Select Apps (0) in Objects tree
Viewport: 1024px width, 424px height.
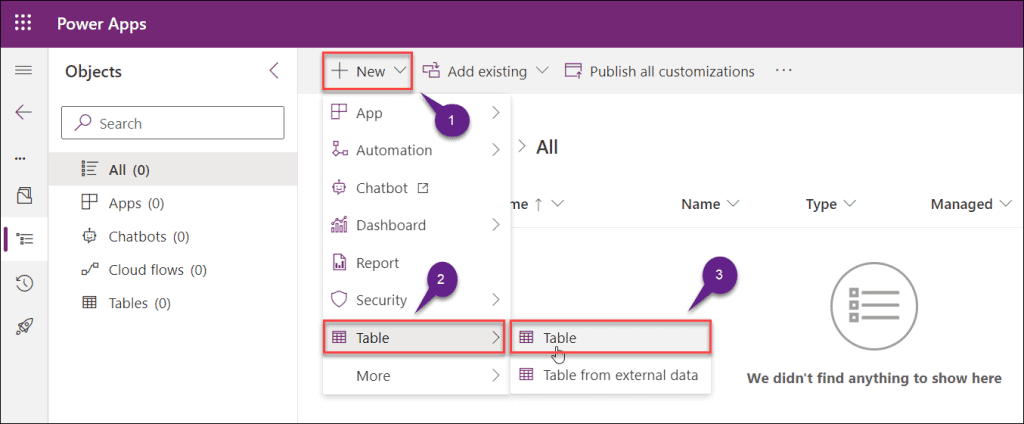173,203
